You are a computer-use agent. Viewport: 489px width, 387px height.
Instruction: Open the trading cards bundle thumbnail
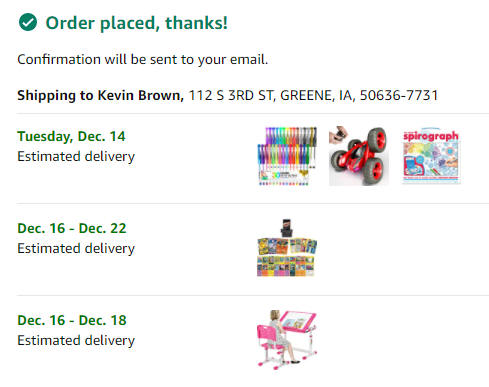[287, 248]
